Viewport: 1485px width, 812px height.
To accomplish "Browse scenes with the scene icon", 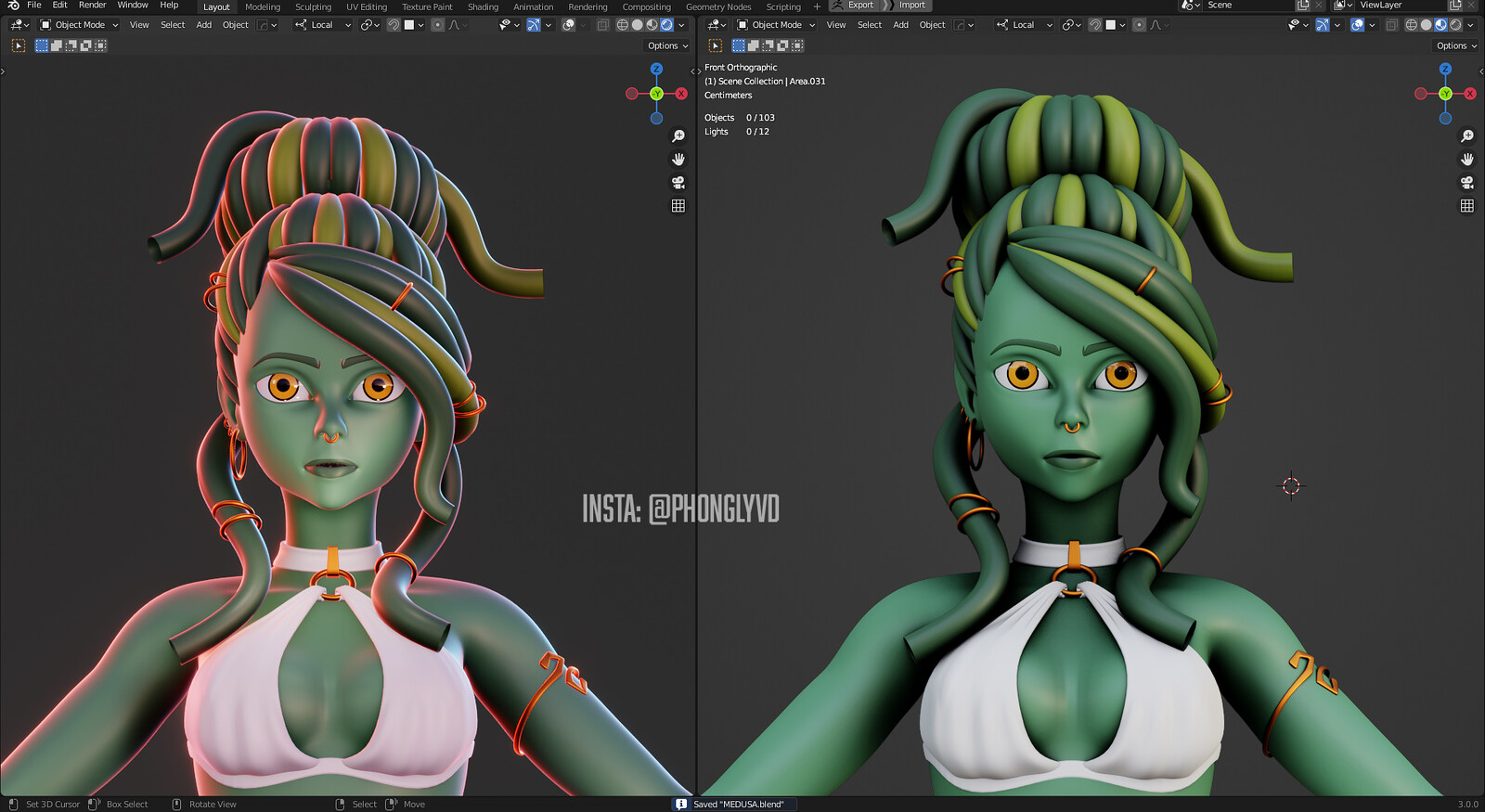I will pyautogui.click(x=1190, y=6).
